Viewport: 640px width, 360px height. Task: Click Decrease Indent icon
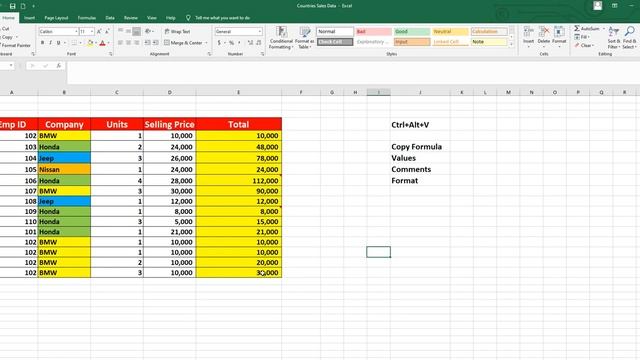pyautogui.click(x=147, y=43)
